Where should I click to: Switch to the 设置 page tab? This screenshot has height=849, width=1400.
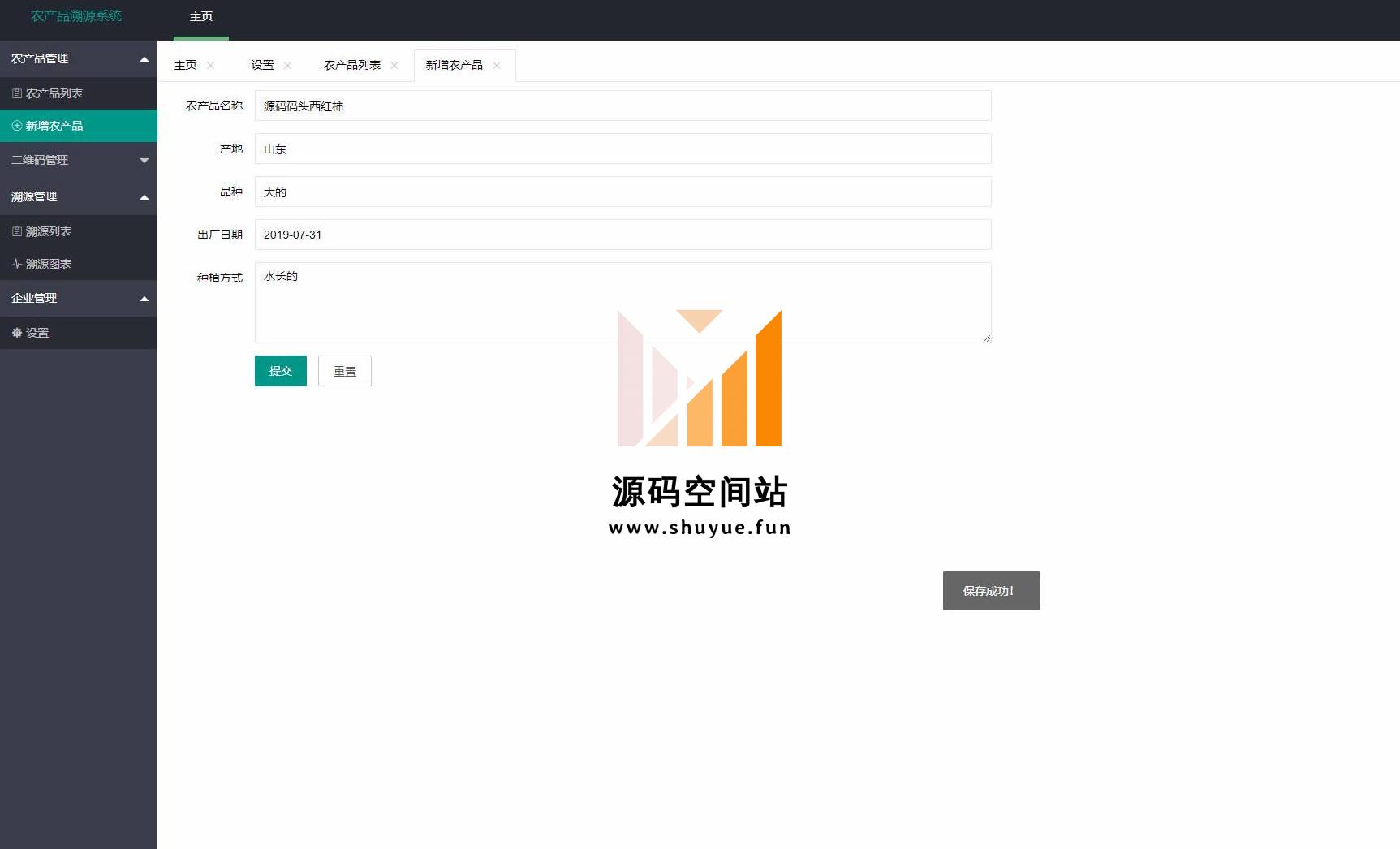coord(262,65)
